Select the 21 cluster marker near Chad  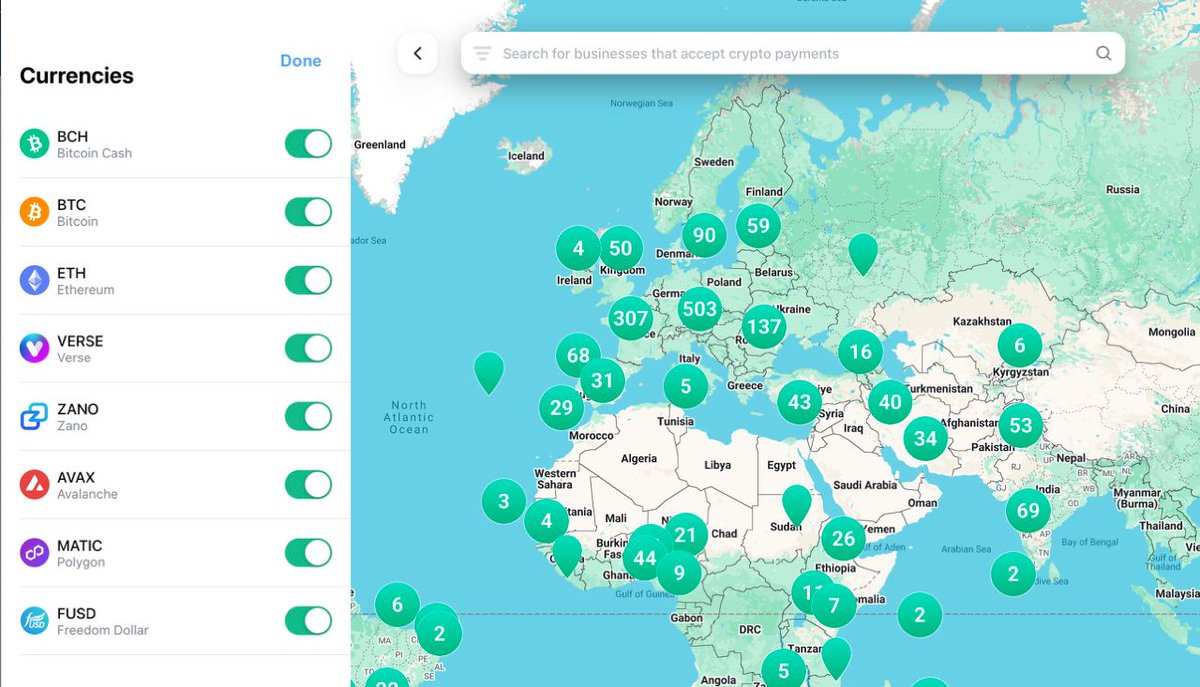[x=685, y=535]
